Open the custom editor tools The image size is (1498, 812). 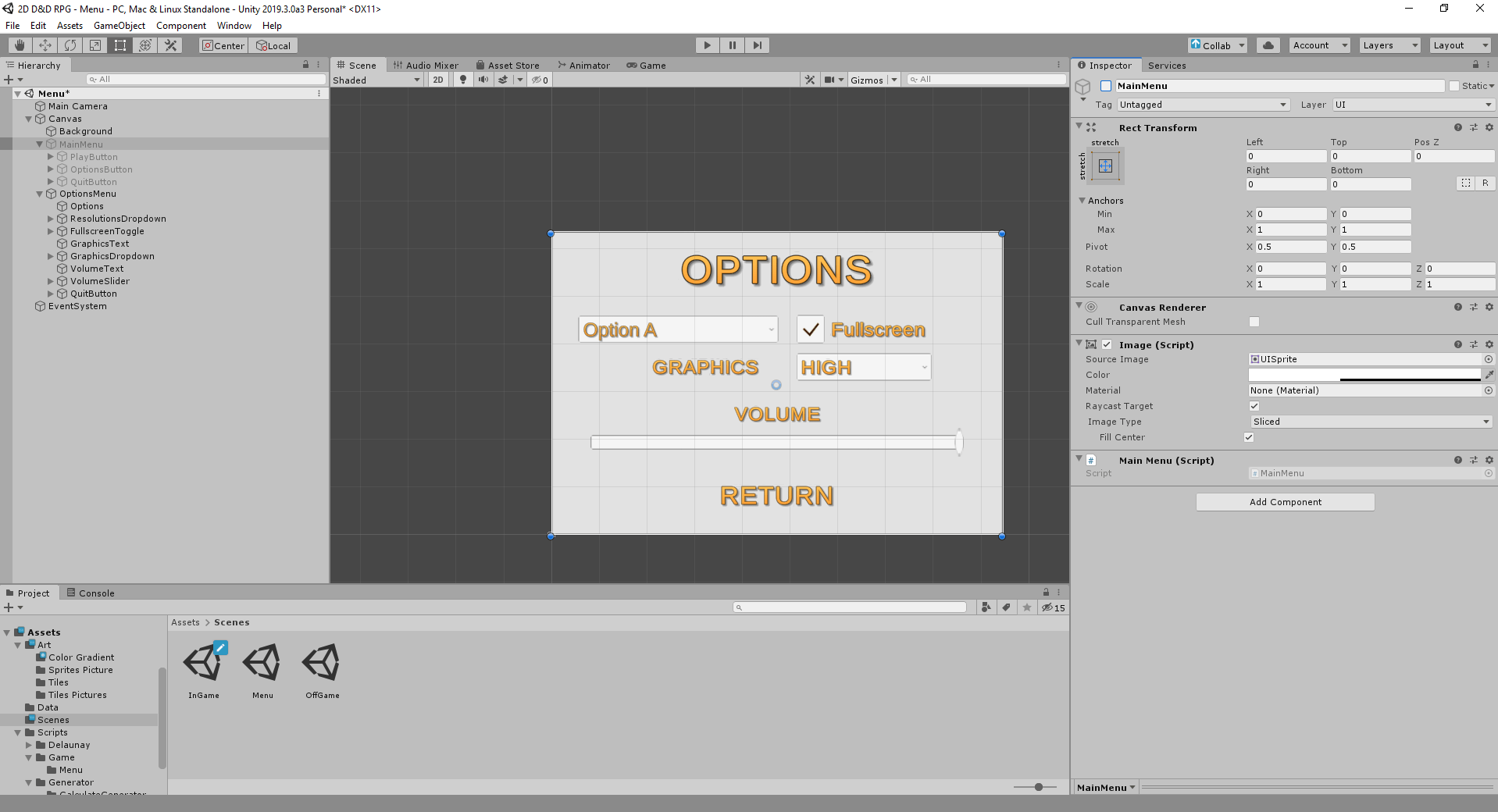[x=170, y=45]
